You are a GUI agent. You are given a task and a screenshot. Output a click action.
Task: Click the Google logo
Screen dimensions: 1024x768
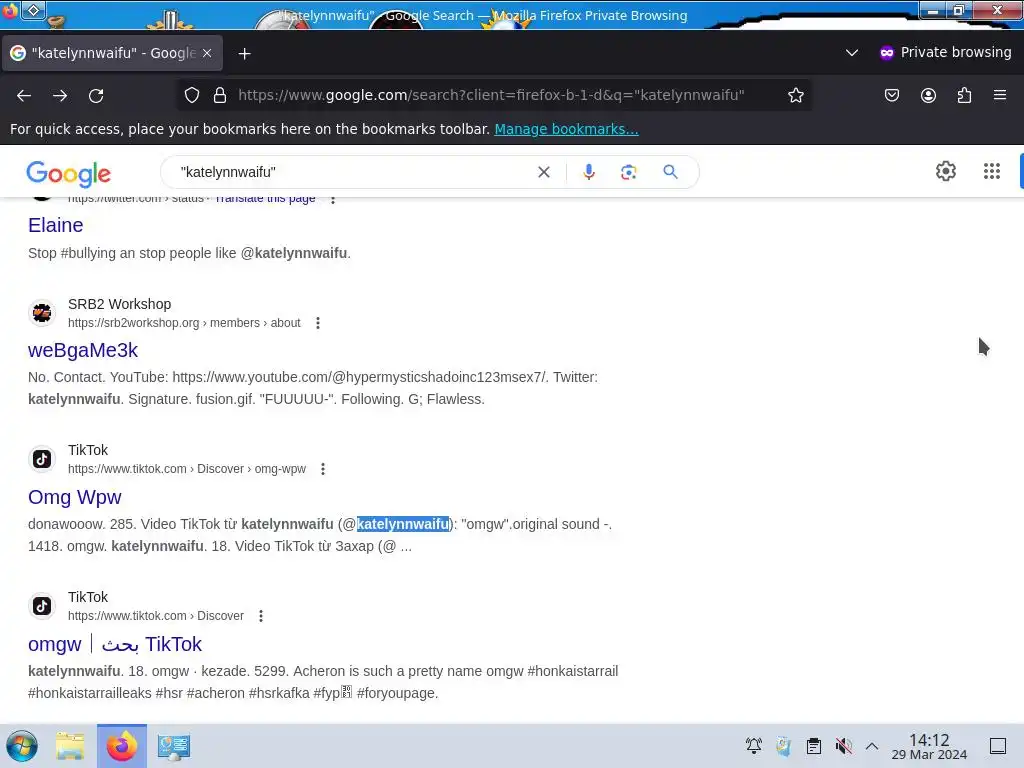(69, 173)
